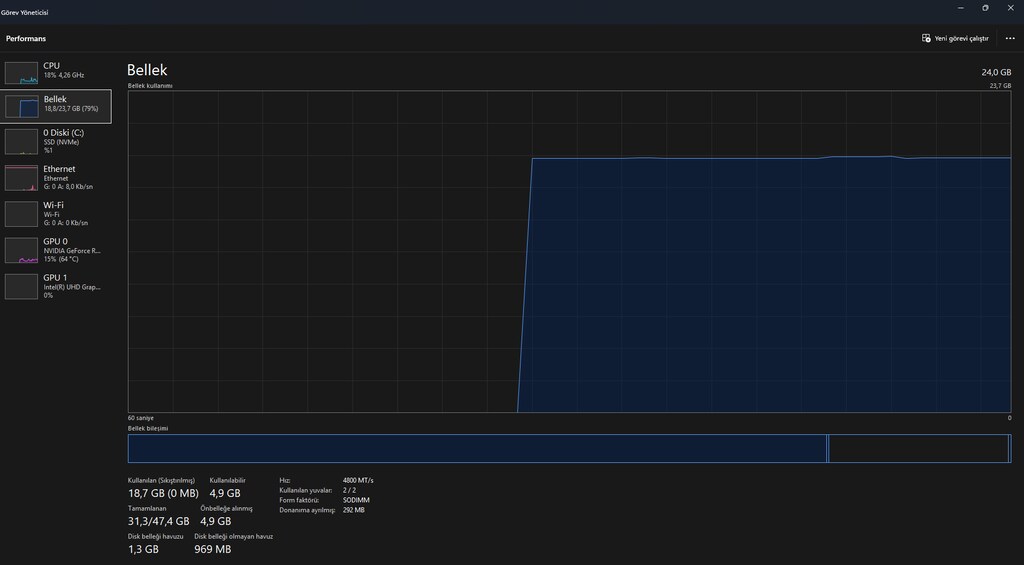Screen dimensions: 1024x565
Task: Click the Yeni görevi çalıştır icon
Action: click(x=926, y=39)
